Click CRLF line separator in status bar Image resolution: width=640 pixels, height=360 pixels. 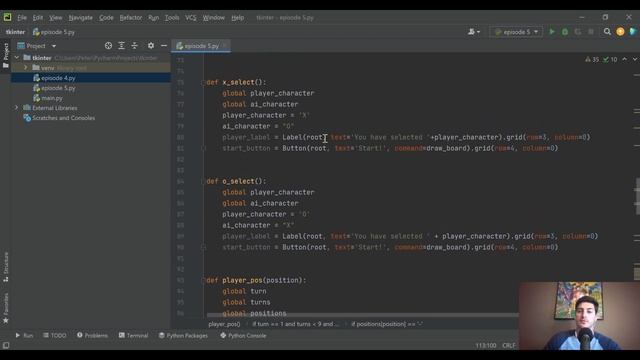pyautogui.click(x=509, y=345)
